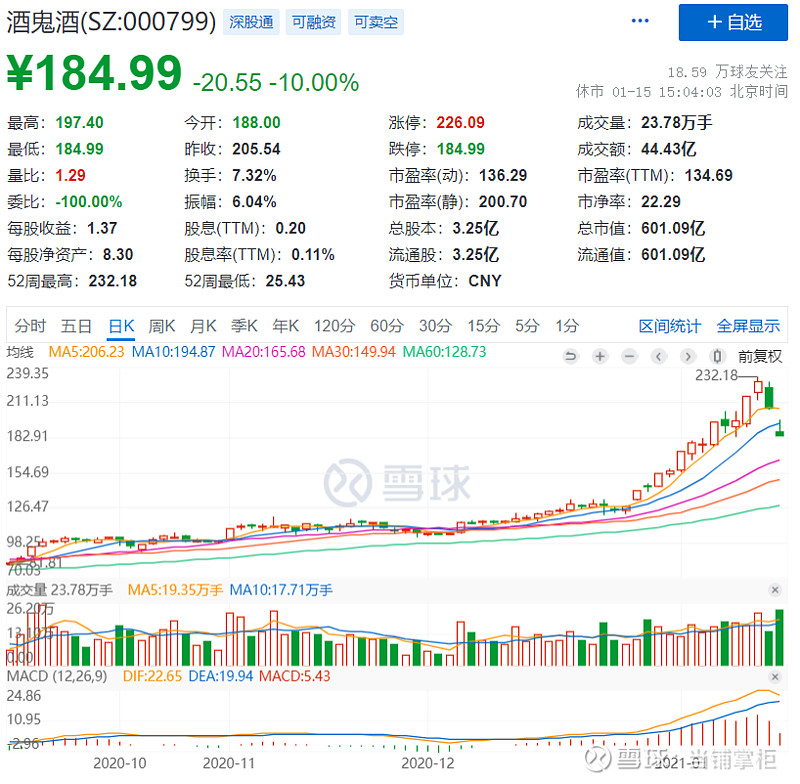Switch to 120分 chart tab
This screenshot has width=800, height=784.
click(334, 325)
